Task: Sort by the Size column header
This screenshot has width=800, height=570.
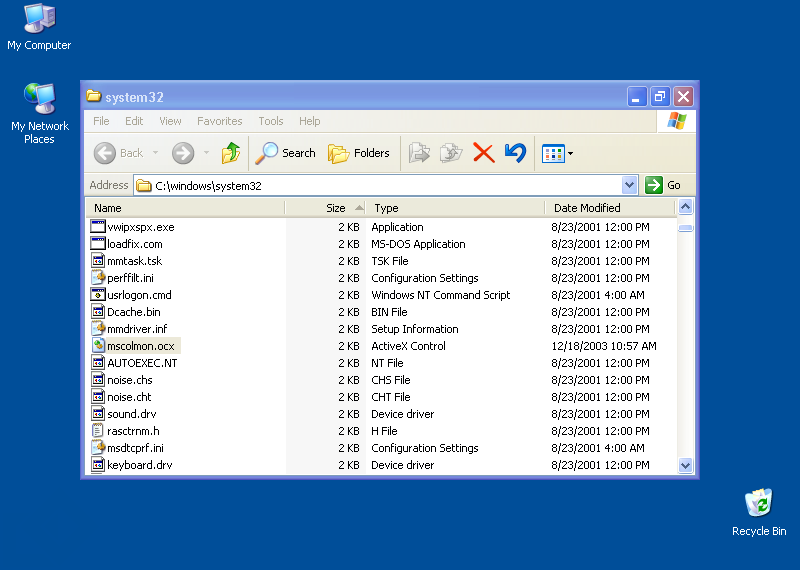Action: (x=335, y=208)
